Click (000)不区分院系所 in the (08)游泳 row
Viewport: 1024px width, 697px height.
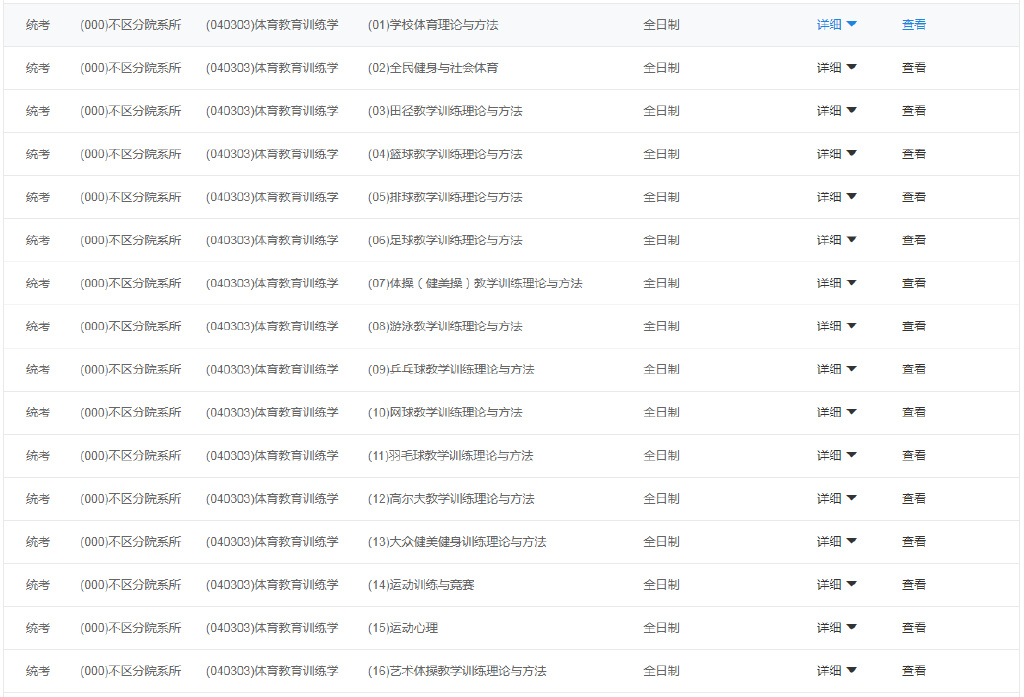coord(131,327)
